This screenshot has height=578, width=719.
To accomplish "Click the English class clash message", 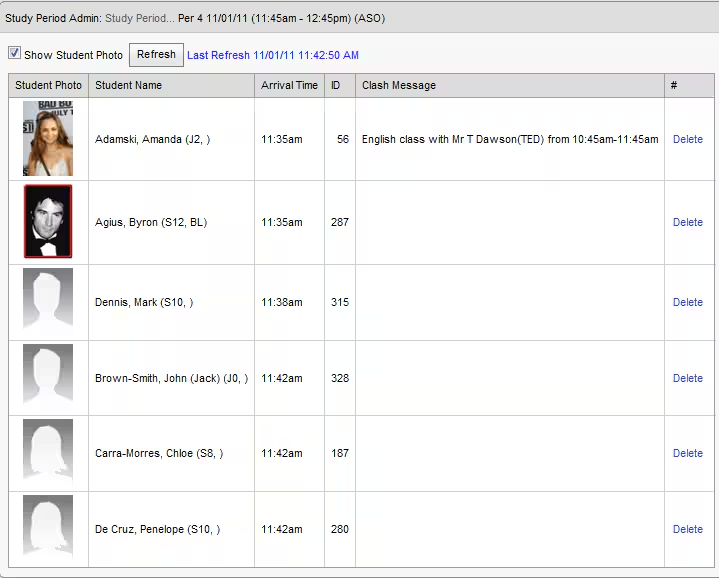I will pos(510,139).
